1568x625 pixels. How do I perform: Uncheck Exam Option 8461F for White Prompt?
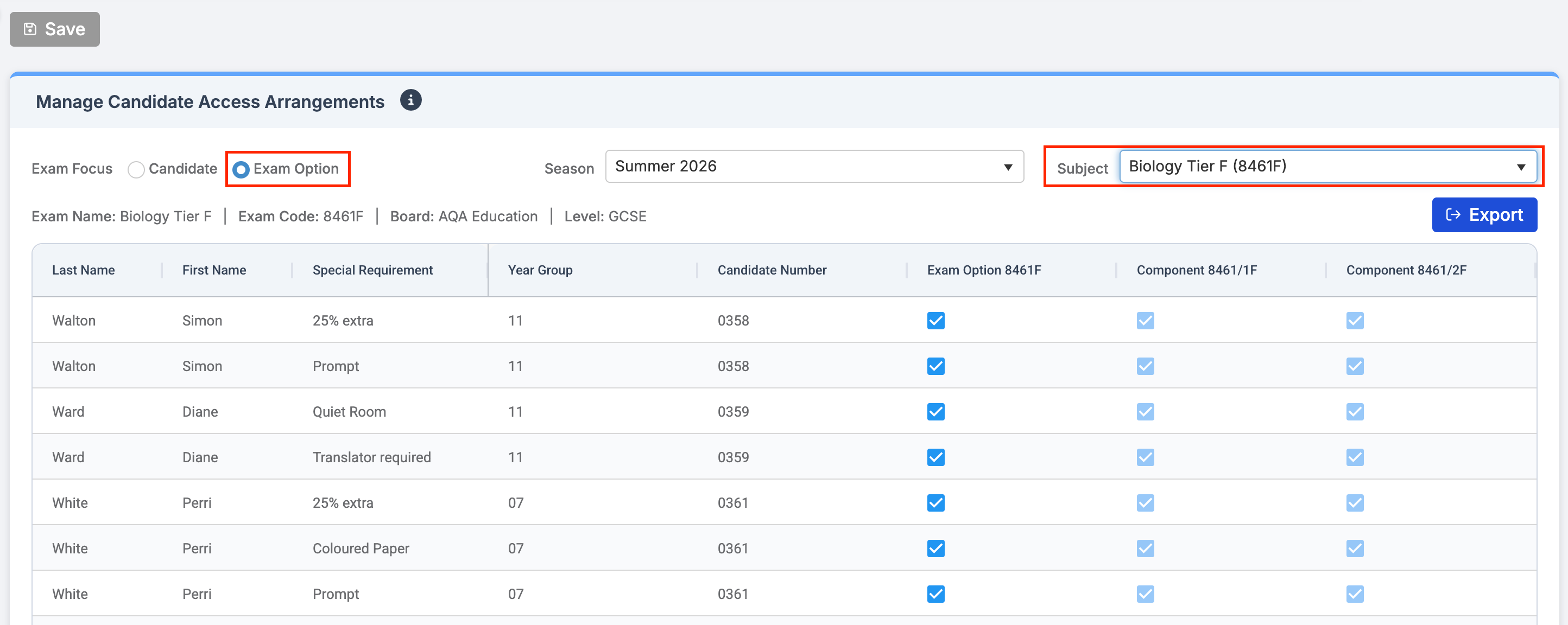tap(935, 594)
